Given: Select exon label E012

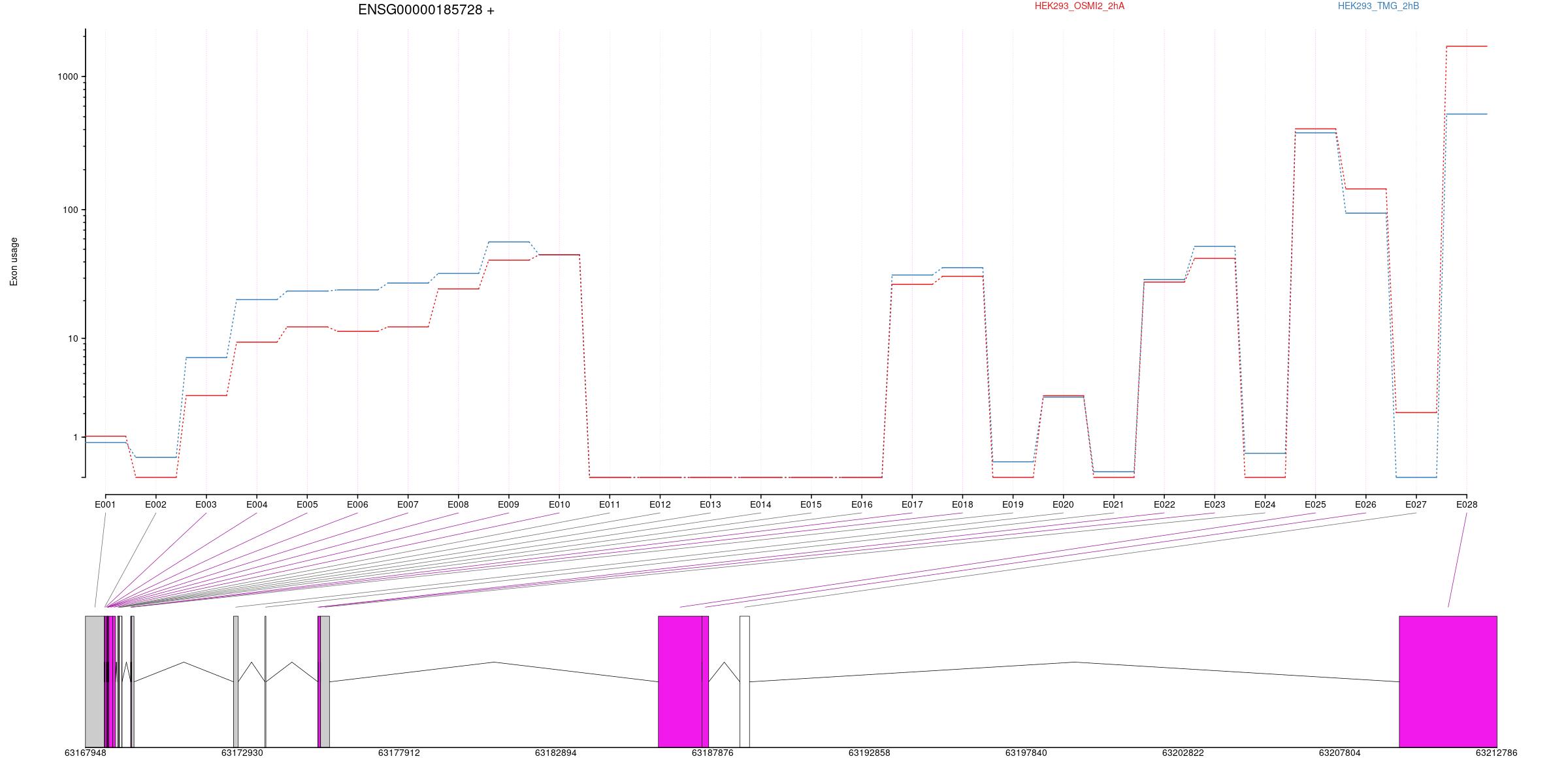Looking at the screenshot, I should point(660,504).
